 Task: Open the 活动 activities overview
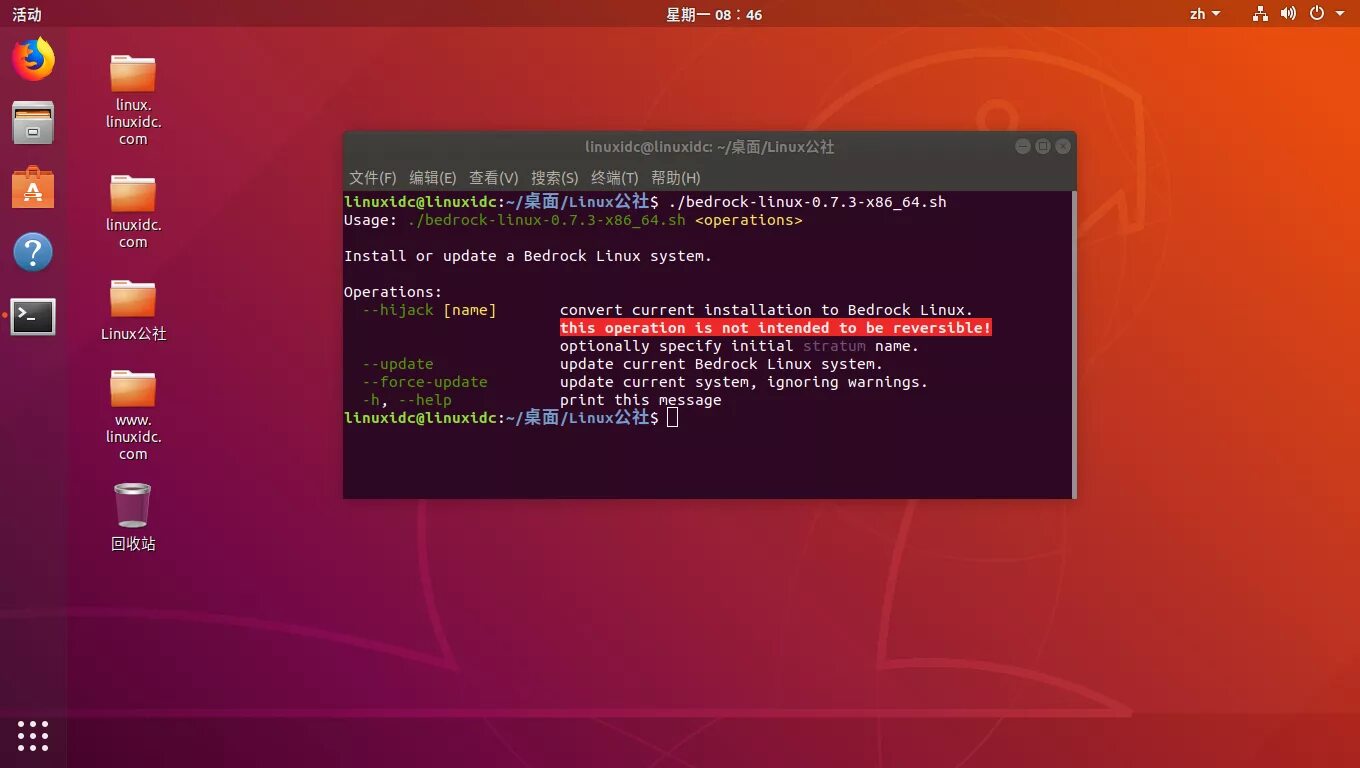(x=27, y=14)
